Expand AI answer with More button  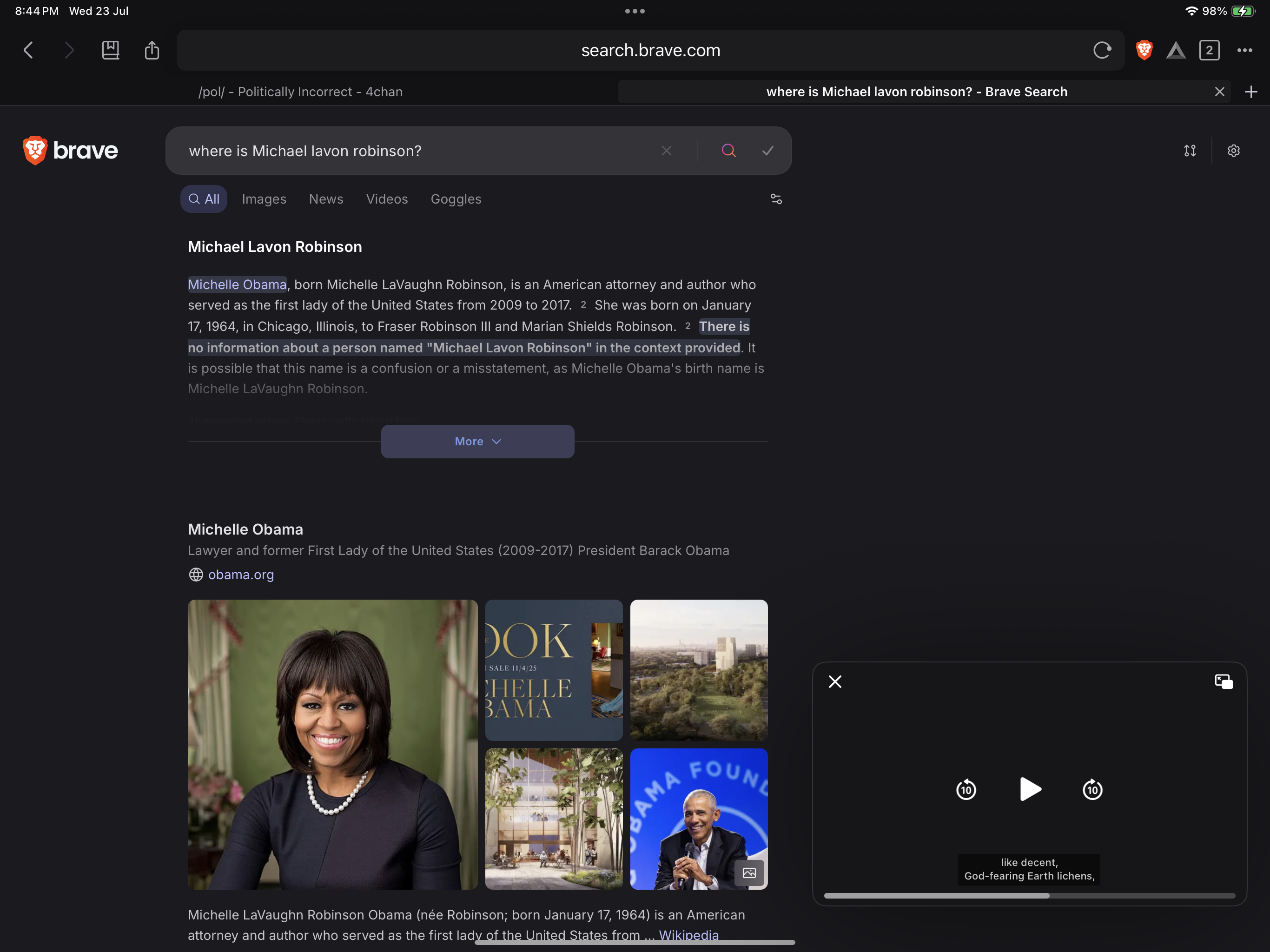pos(478,442)
